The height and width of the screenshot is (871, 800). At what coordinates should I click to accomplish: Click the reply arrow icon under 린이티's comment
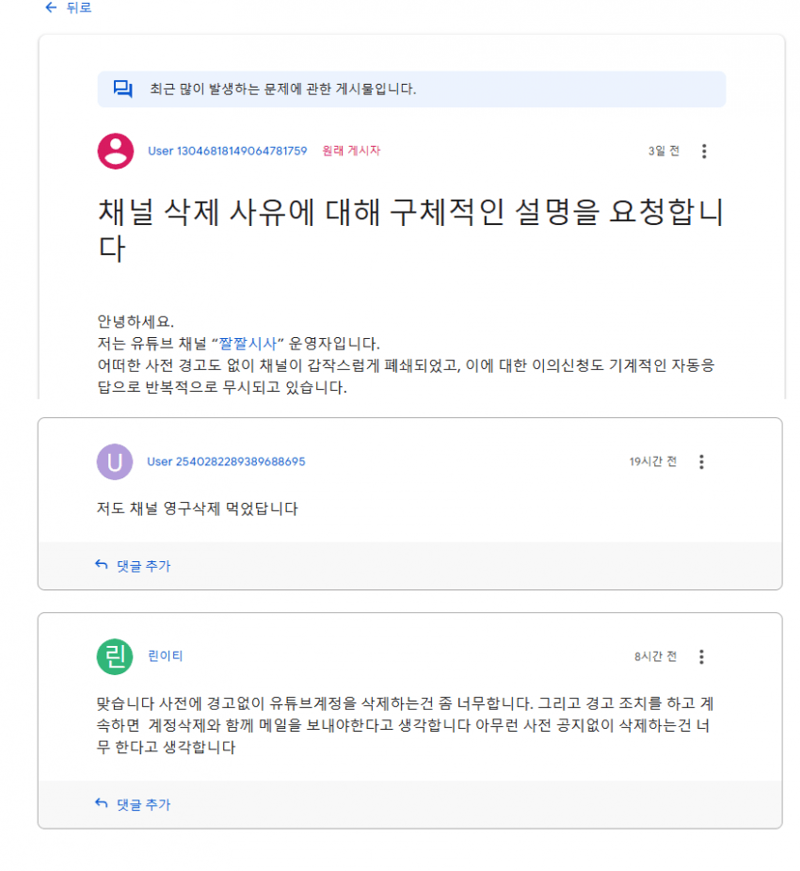[99, 804]
